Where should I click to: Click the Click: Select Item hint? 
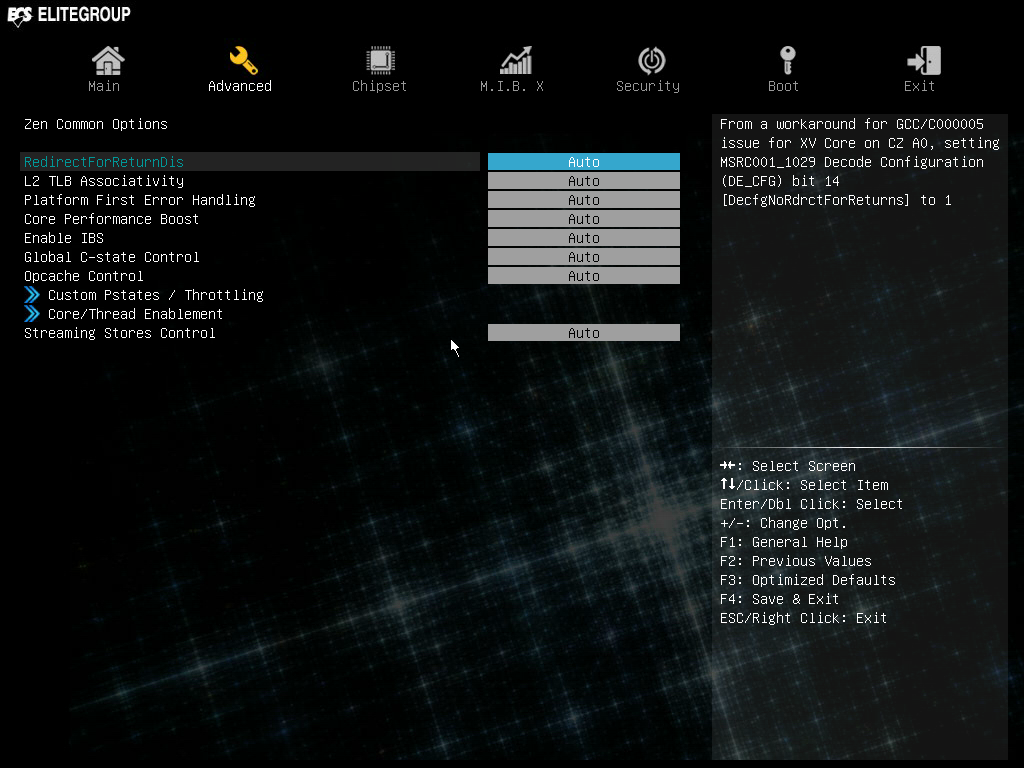(x=804, y=485)
